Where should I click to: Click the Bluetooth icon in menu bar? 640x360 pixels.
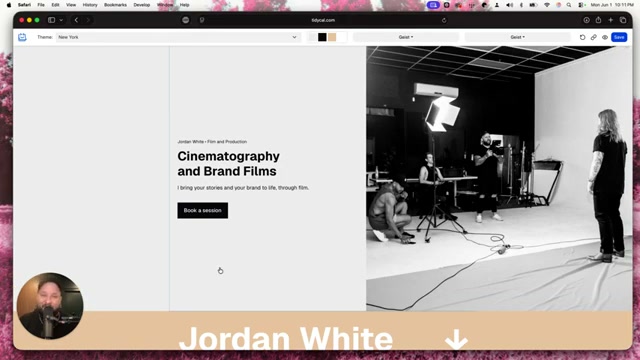(521, 5)
